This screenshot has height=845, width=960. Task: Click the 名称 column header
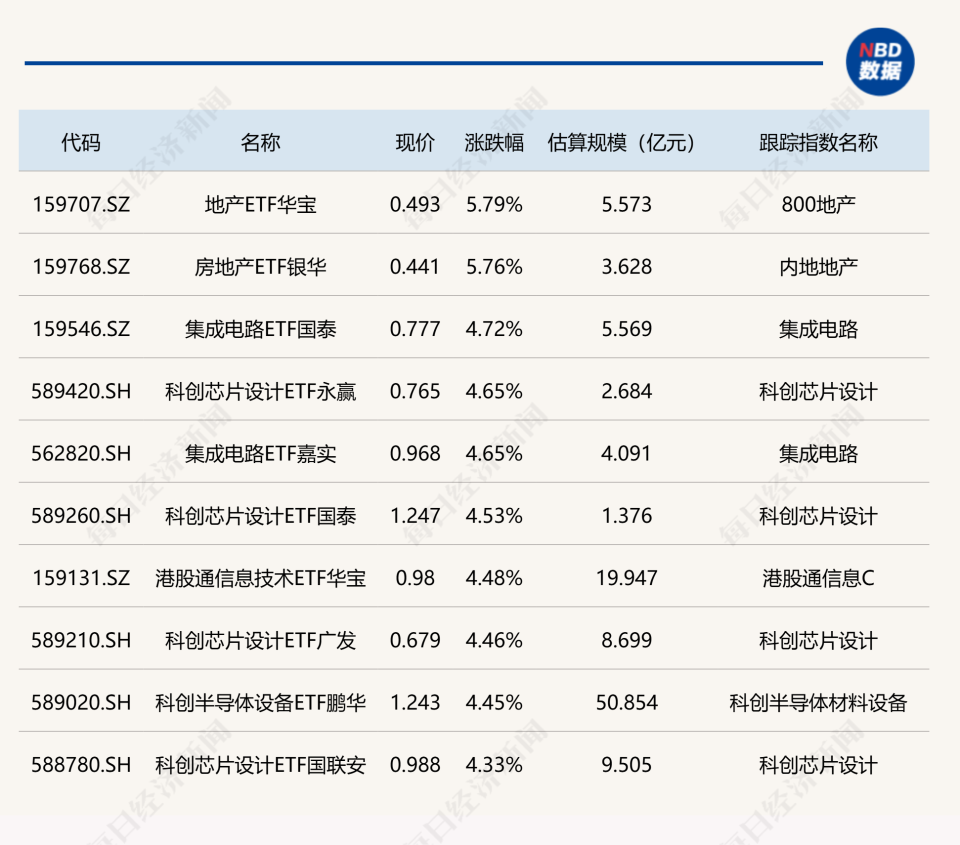(x=260, y=143)
